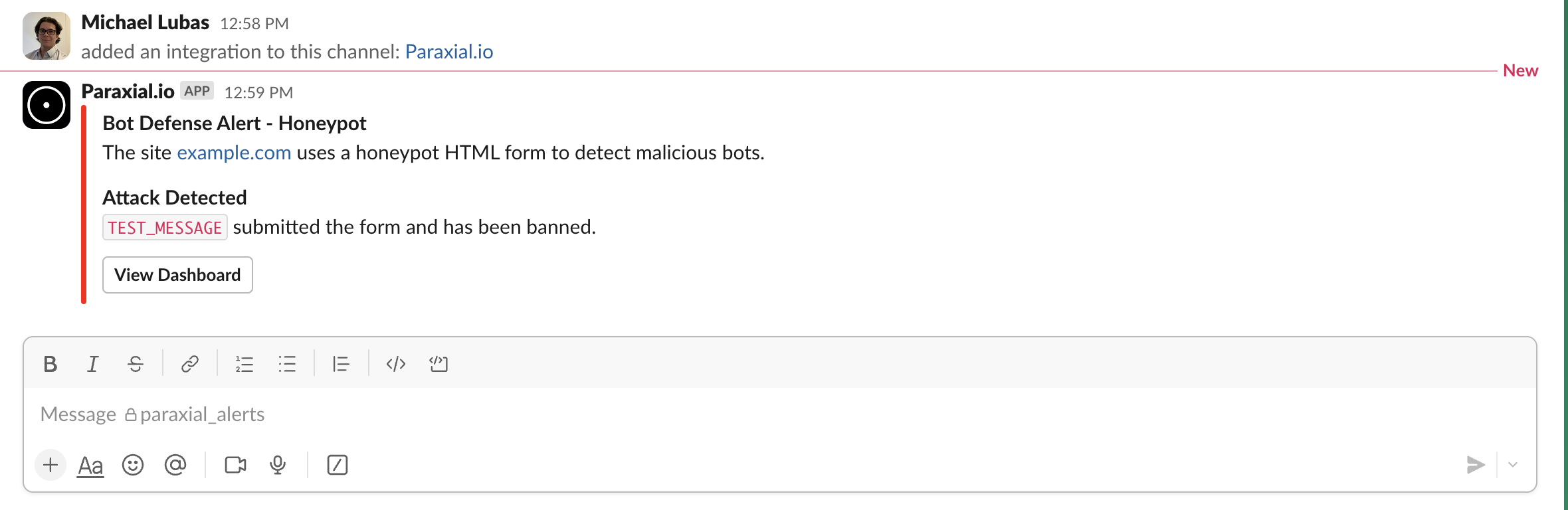This screenshot has width=1568, height=510.
Task: Record an audio clip
Action: (x=277, y=465)
